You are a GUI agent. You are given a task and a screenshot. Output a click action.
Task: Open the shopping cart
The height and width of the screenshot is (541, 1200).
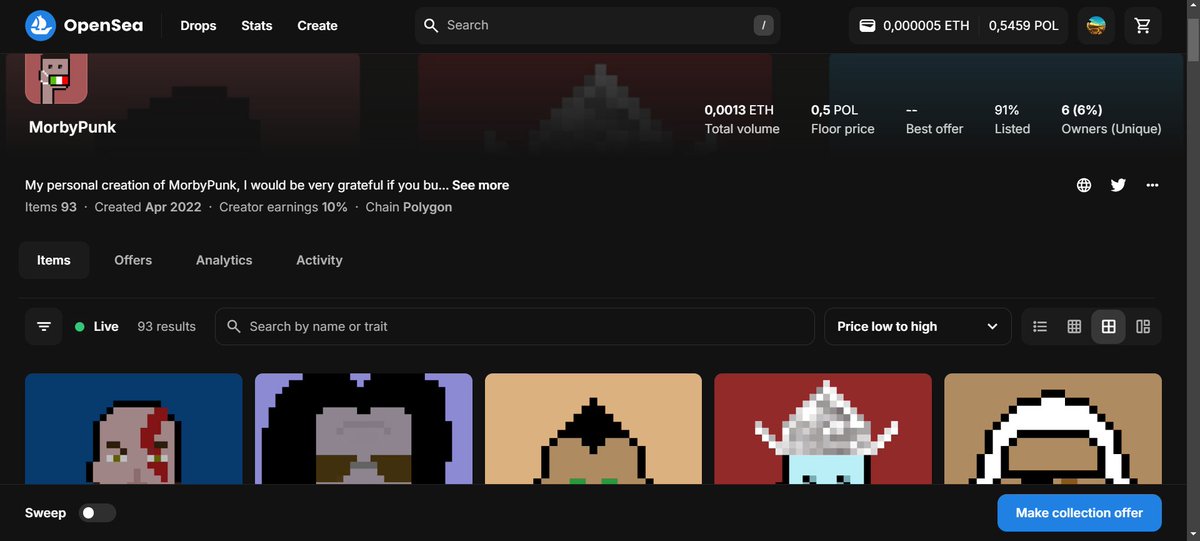(x=1143, y=25)
